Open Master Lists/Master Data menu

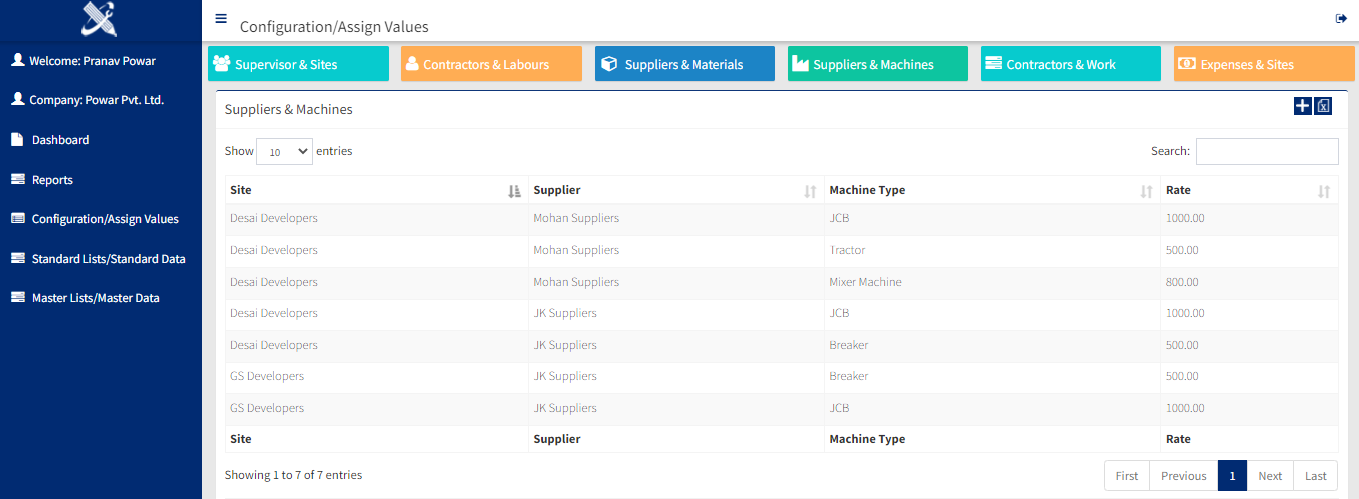coord(95,298)
